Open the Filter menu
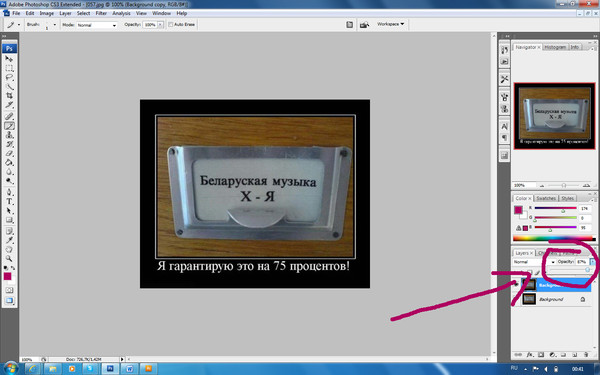Viewport: 600px width, 375px height. point(101,13)
